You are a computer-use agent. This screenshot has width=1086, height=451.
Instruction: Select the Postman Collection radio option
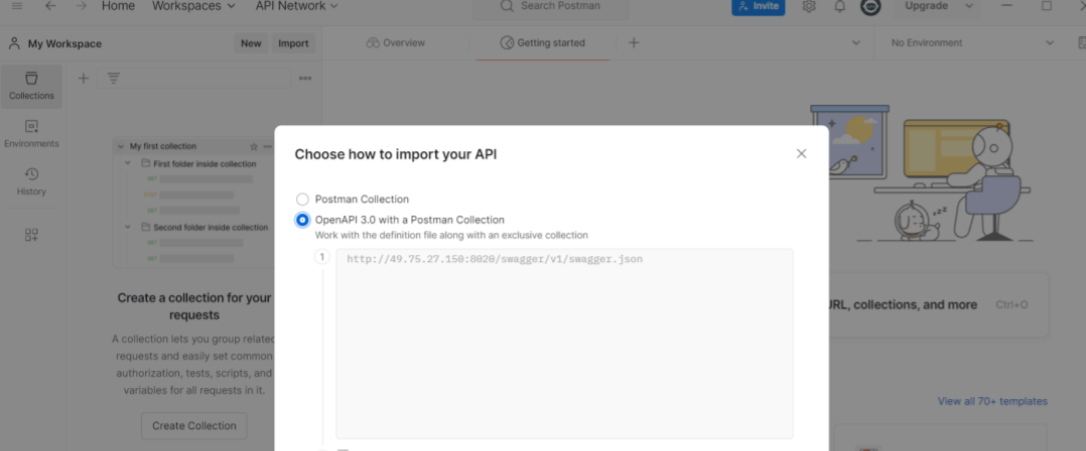pos(303,200)
